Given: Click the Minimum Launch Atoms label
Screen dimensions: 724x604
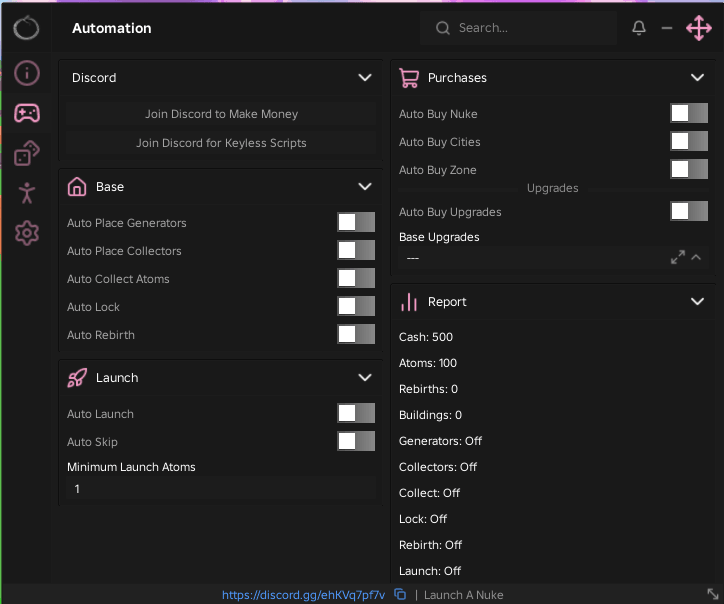Looking at the screenshot, I should [131, 467].
